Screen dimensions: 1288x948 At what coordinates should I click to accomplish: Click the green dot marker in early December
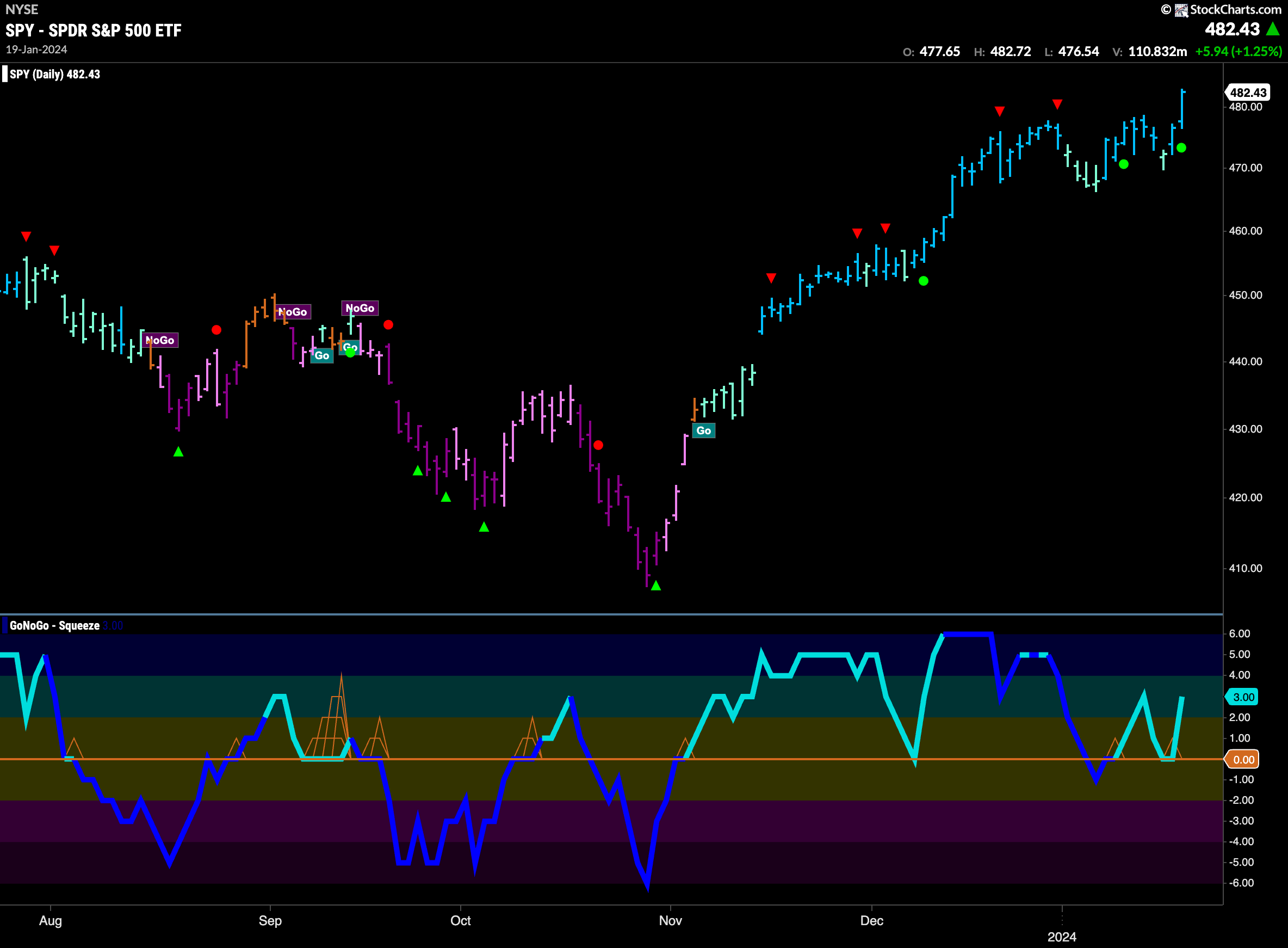(923, 281)
